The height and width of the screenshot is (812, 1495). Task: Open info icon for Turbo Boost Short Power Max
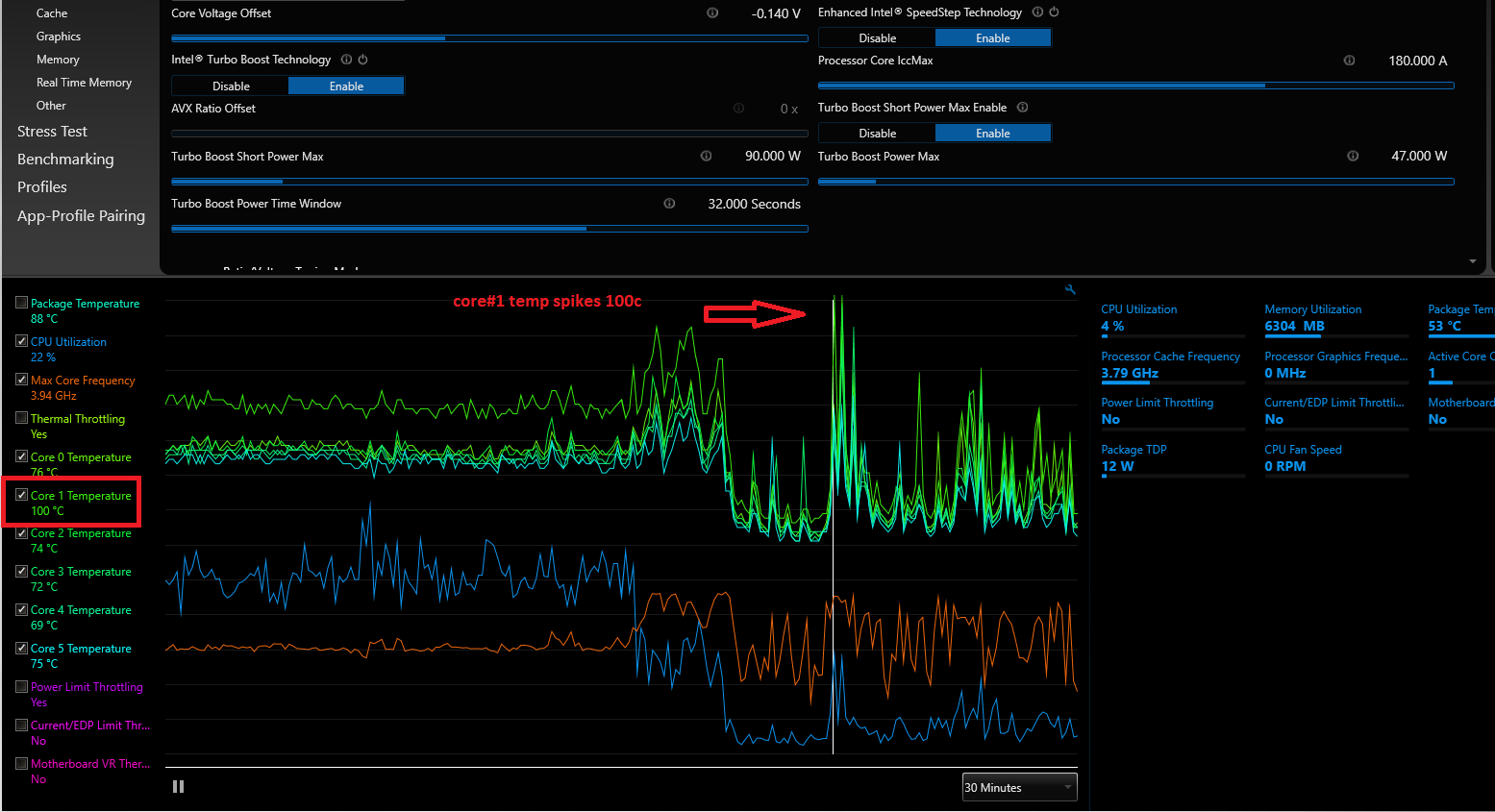click(706, 156)
